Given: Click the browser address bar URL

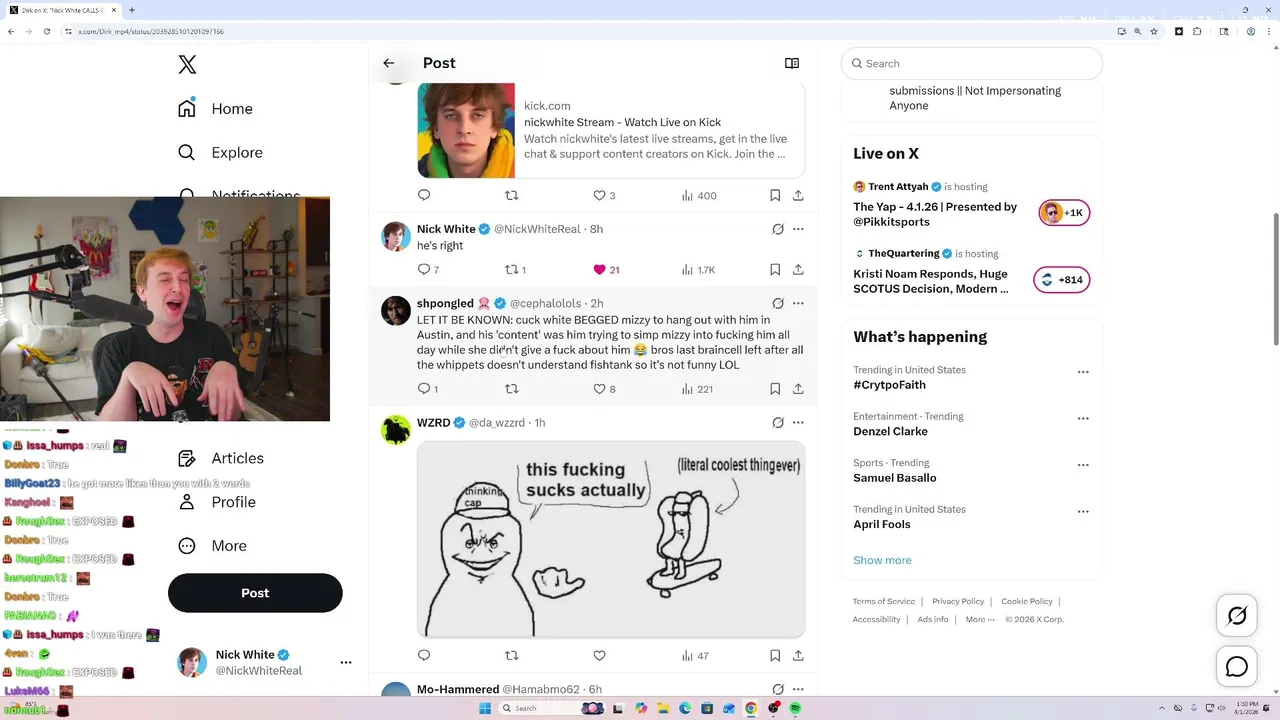Looking at the screenshot, I should pos(151,31).
